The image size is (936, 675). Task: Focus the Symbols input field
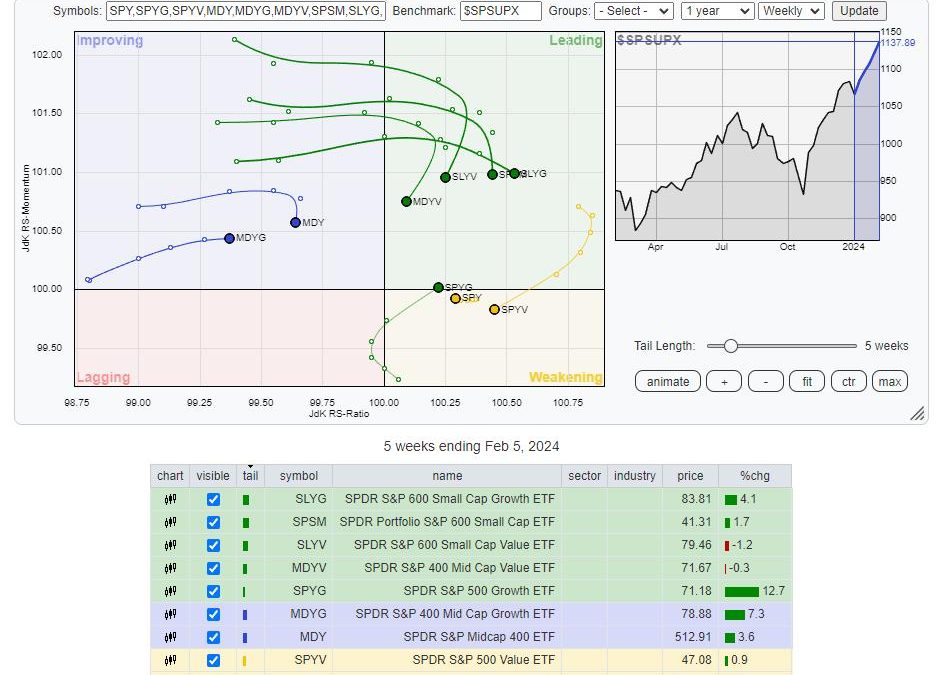[x=246, y=11]
